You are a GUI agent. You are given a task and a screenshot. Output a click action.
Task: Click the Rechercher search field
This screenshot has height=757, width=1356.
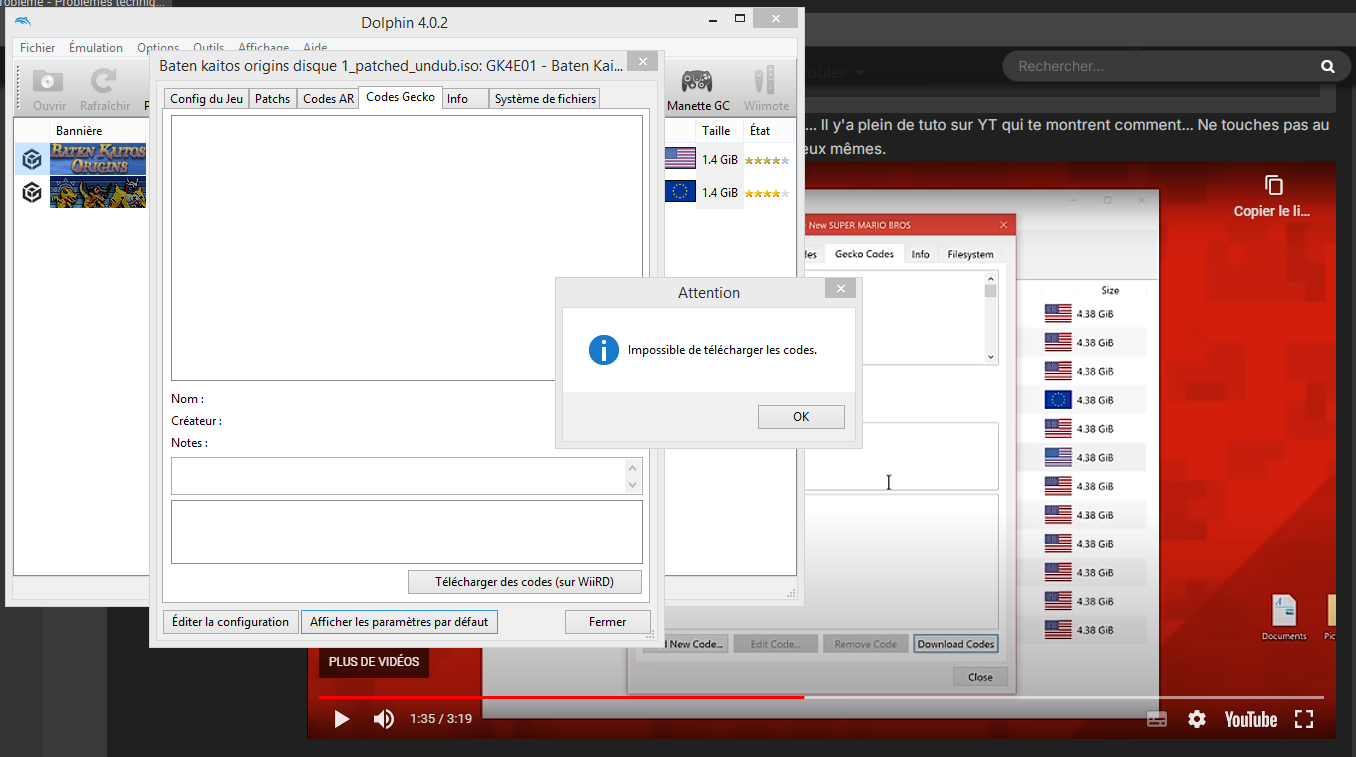click(x=1160, y=66)
